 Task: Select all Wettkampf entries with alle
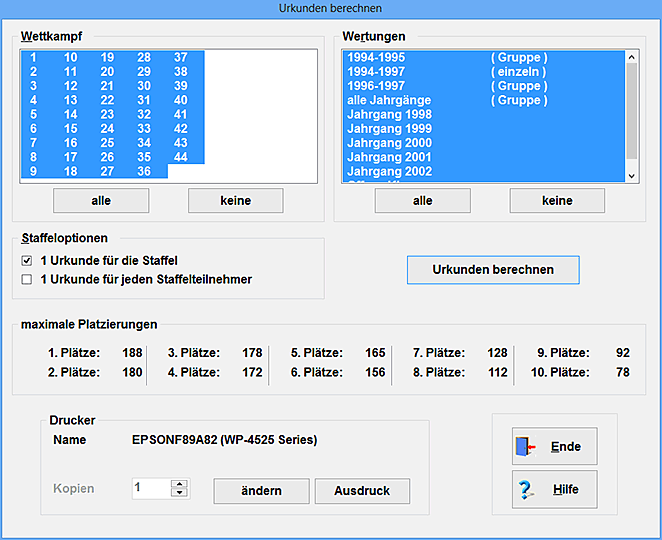click(x=101, y=201)
